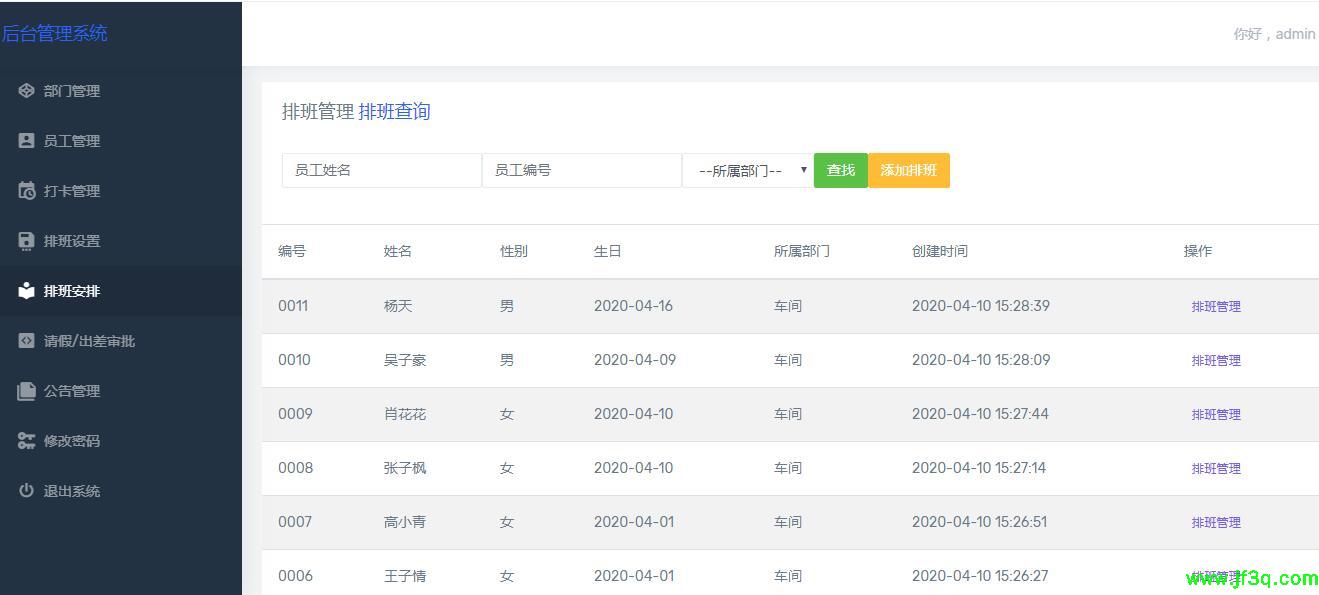This screenshot has width=1319, height=595.
Task: Switch to 排班查询 view
Action: pyautogui.click(x=394, y=111)
